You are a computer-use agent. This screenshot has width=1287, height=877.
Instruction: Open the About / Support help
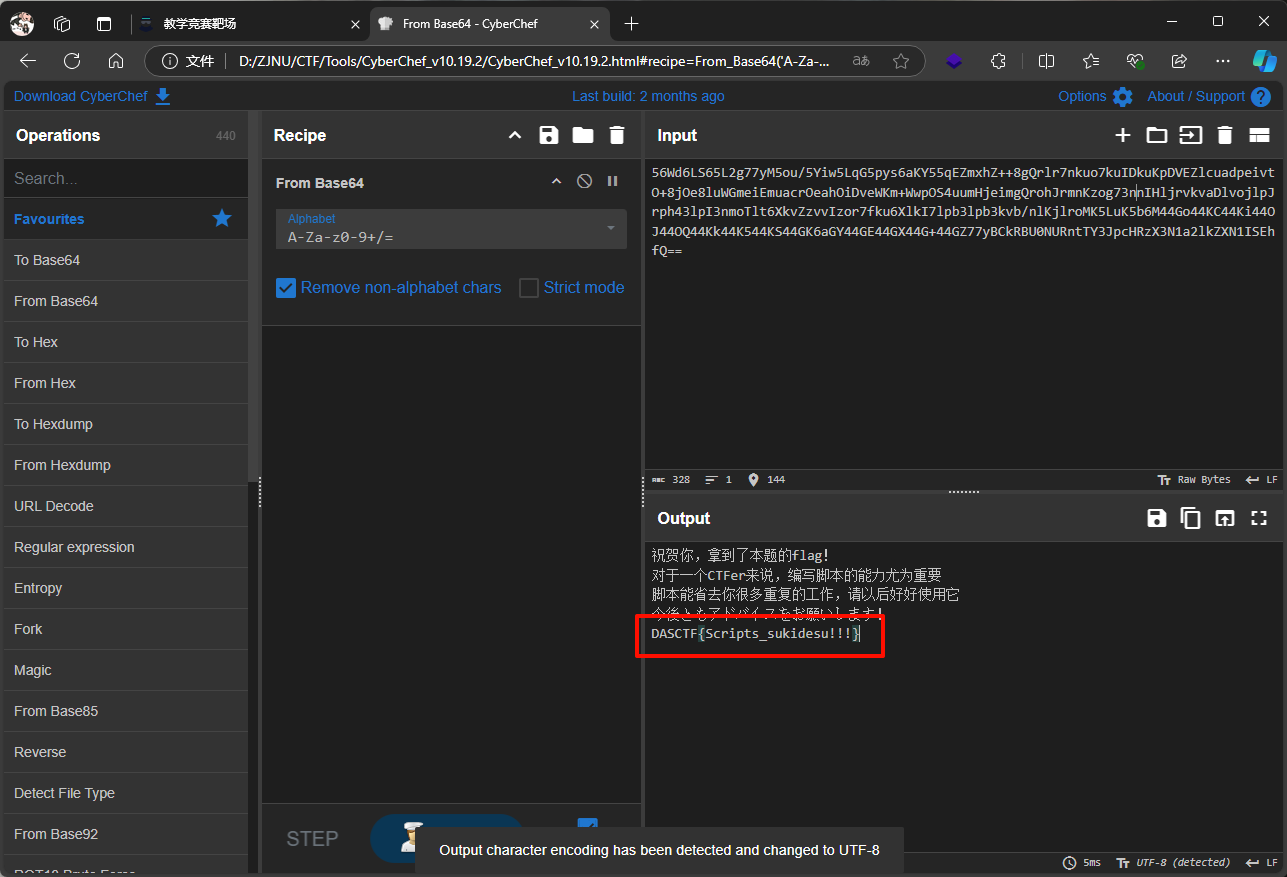[x=1208, y=96]
